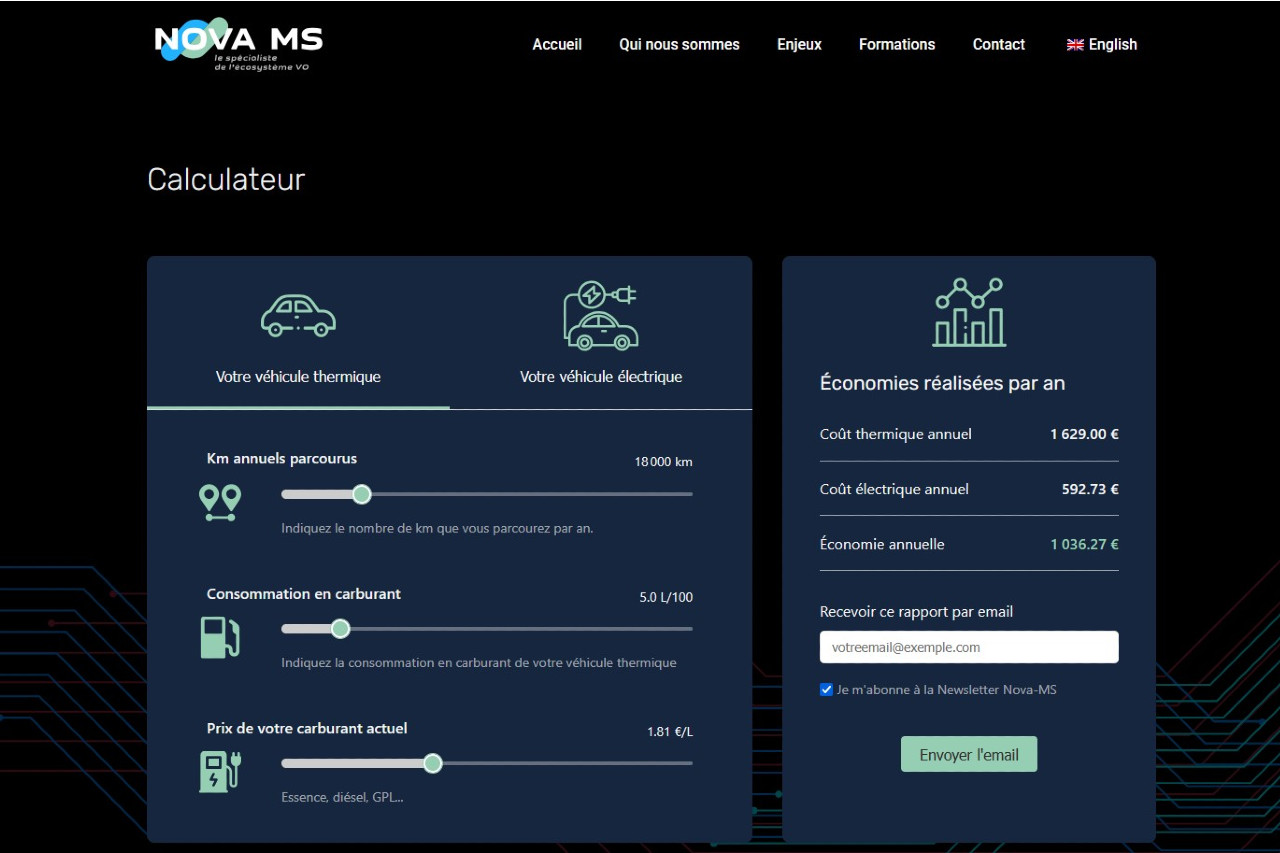The height and width of the screenshot is (853, 1280).
Task: Click the Nova MS logo
Action: tap(239, 45)
